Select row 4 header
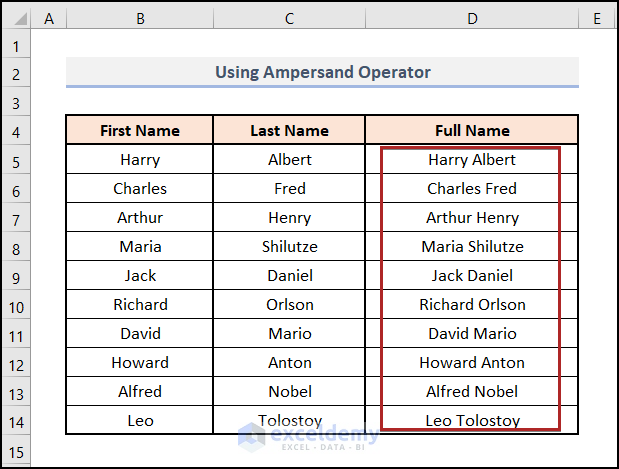The width and height of the screenshot is (619, 469). coord(17,131)
